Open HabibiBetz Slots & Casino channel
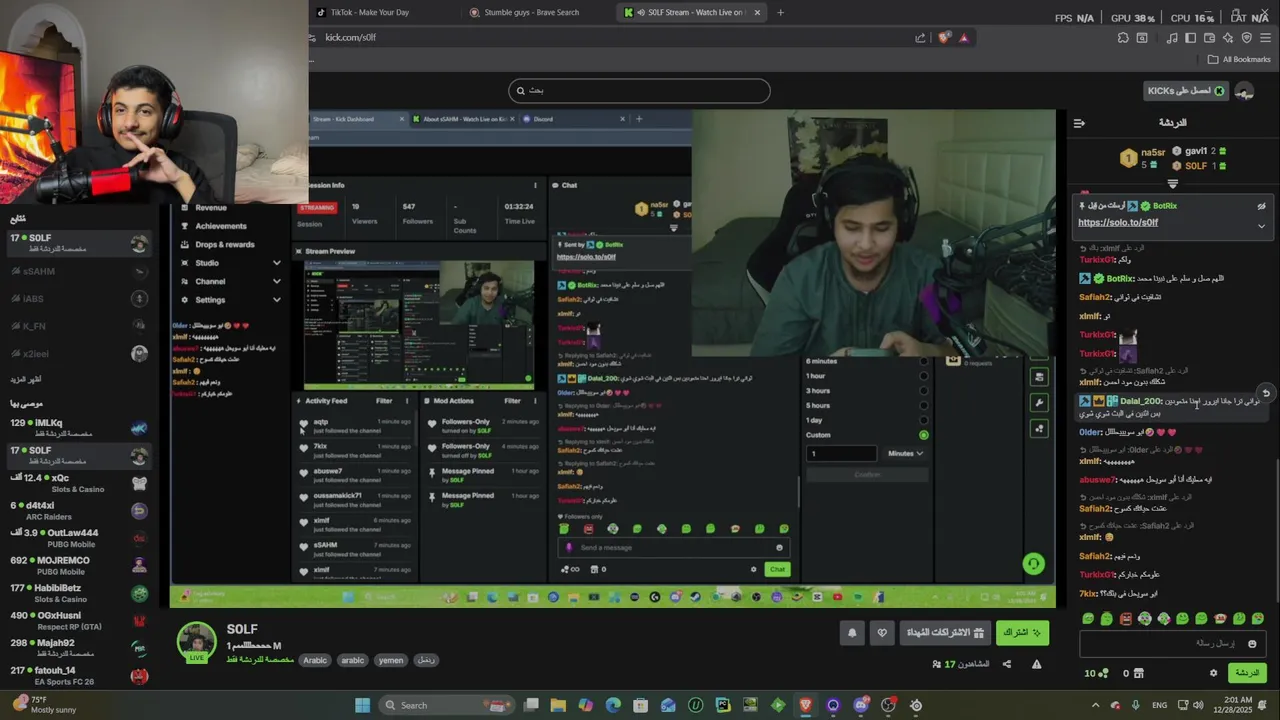This screenshot has height=720, width=1280. click(x=77, y=593)
